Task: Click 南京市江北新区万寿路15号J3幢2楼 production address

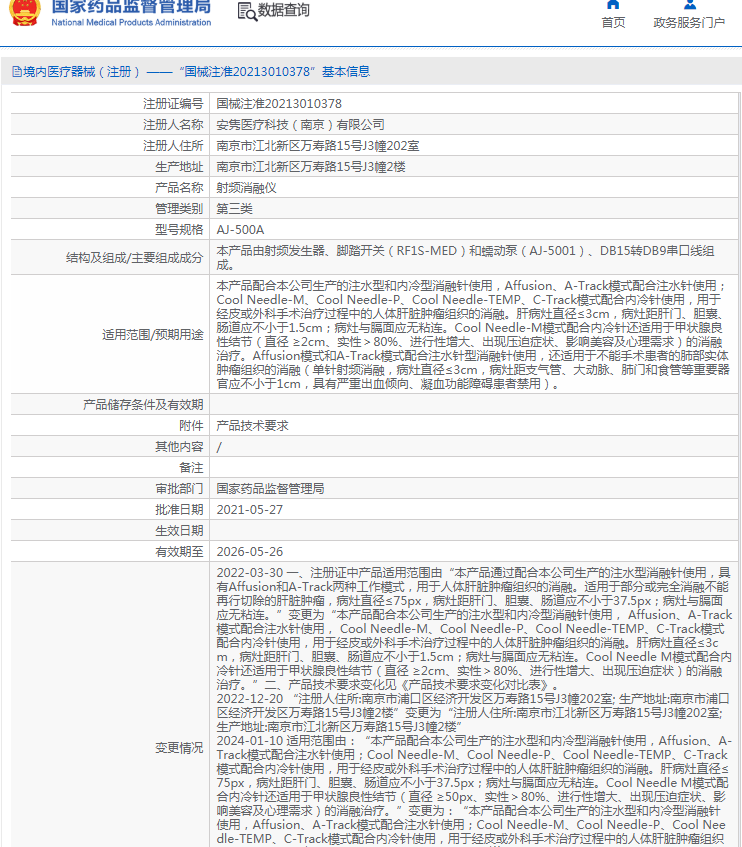Action: click(x=311, y=167)
